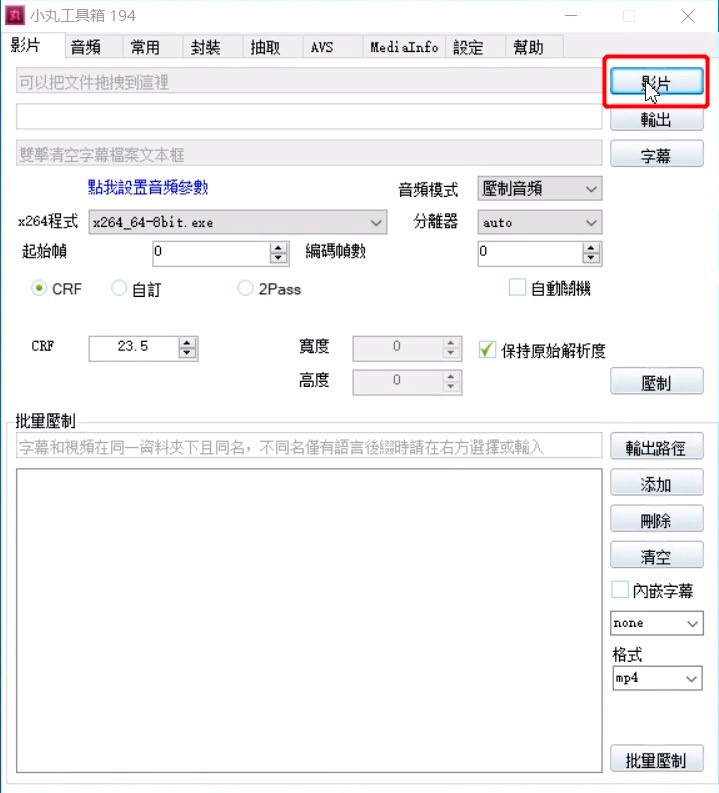Click the 字幕 button
719x793 pixels.
coord(656,154)
